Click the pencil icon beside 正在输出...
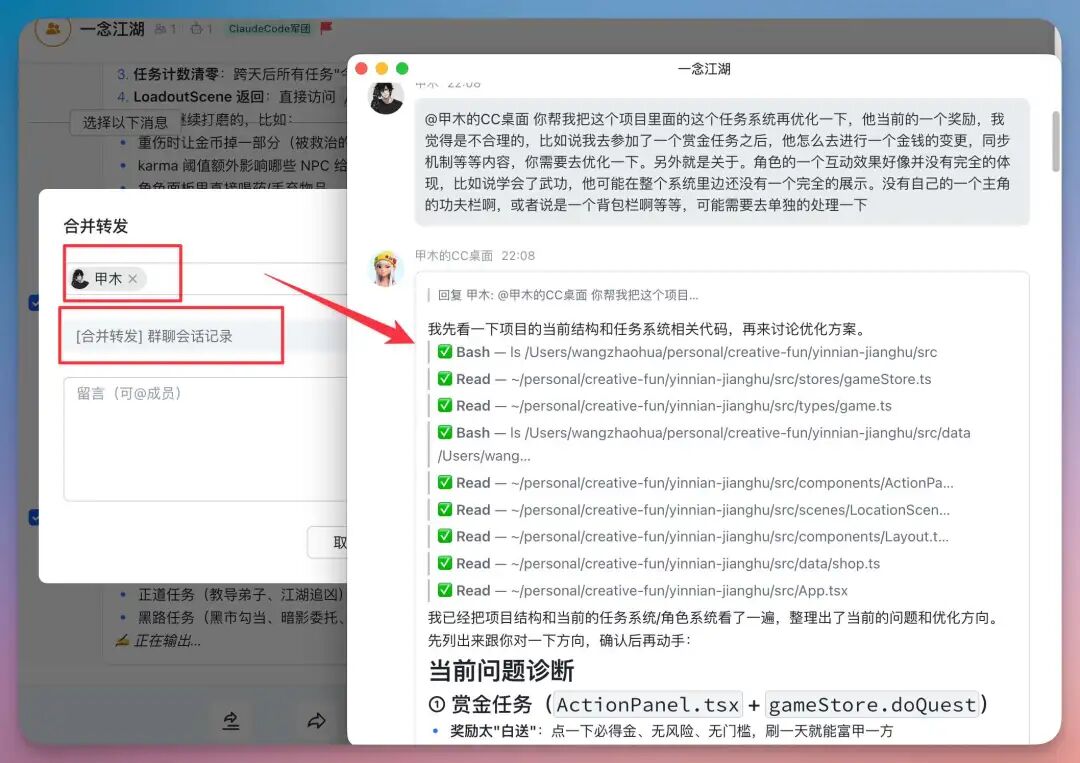Screen dimensions: 1080x763 pyautogui.click(x=122, y=640)
